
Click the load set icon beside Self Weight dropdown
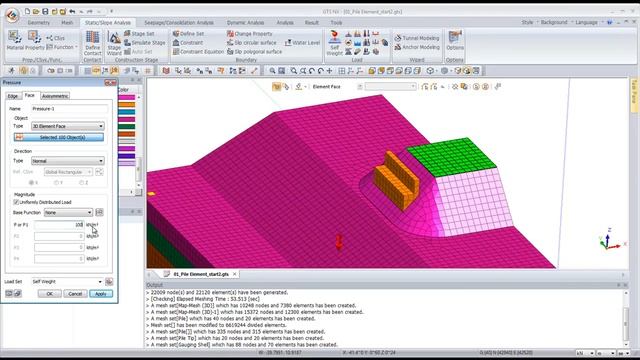[109, 282]
